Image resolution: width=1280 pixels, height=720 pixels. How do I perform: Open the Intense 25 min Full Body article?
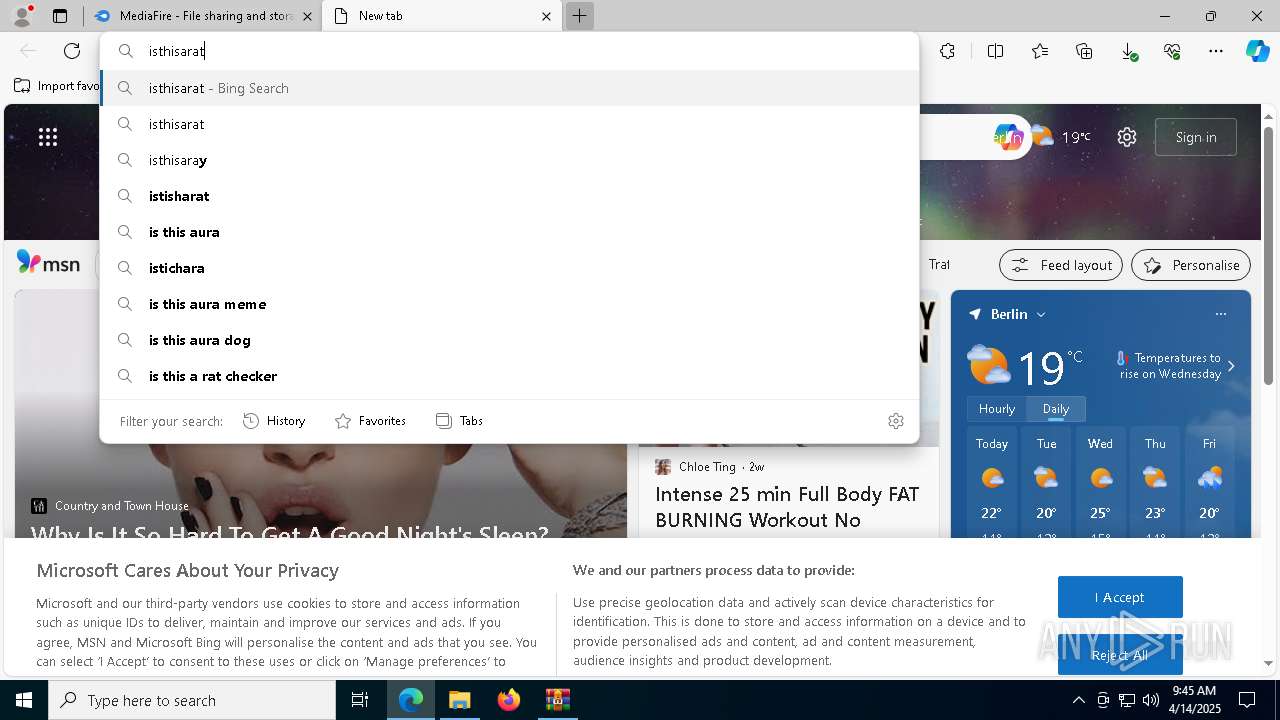[787, 507]
